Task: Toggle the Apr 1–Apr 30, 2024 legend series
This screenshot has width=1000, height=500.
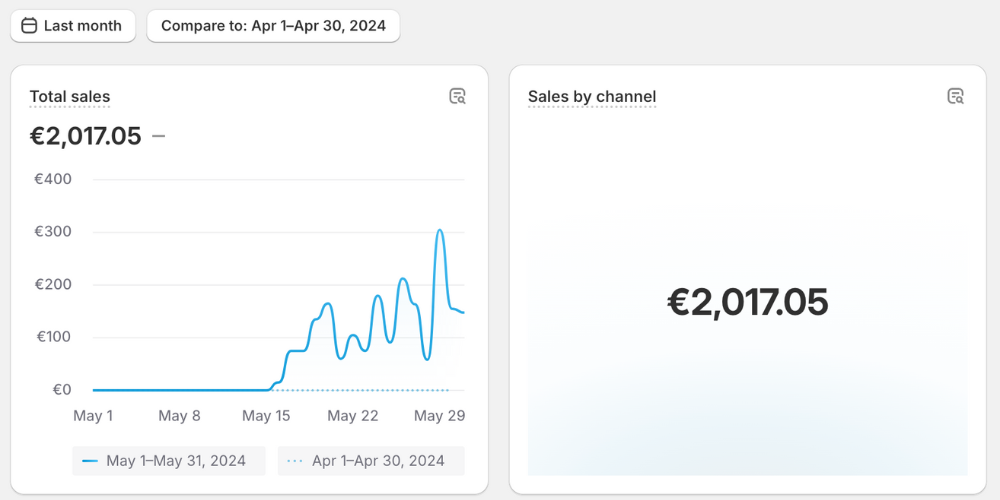Action: 371,461
